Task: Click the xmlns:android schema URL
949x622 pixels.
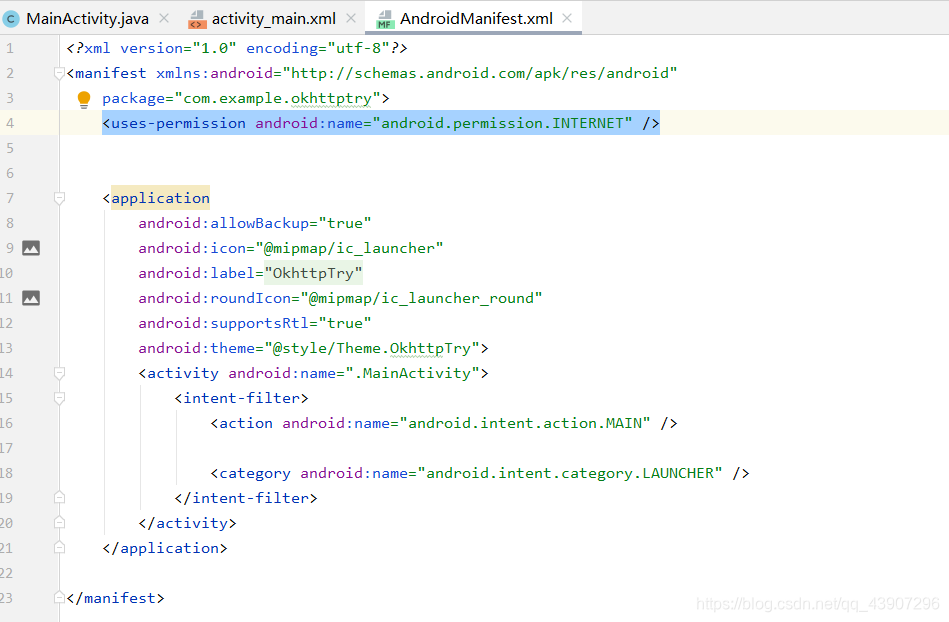Action: (480, 73)
